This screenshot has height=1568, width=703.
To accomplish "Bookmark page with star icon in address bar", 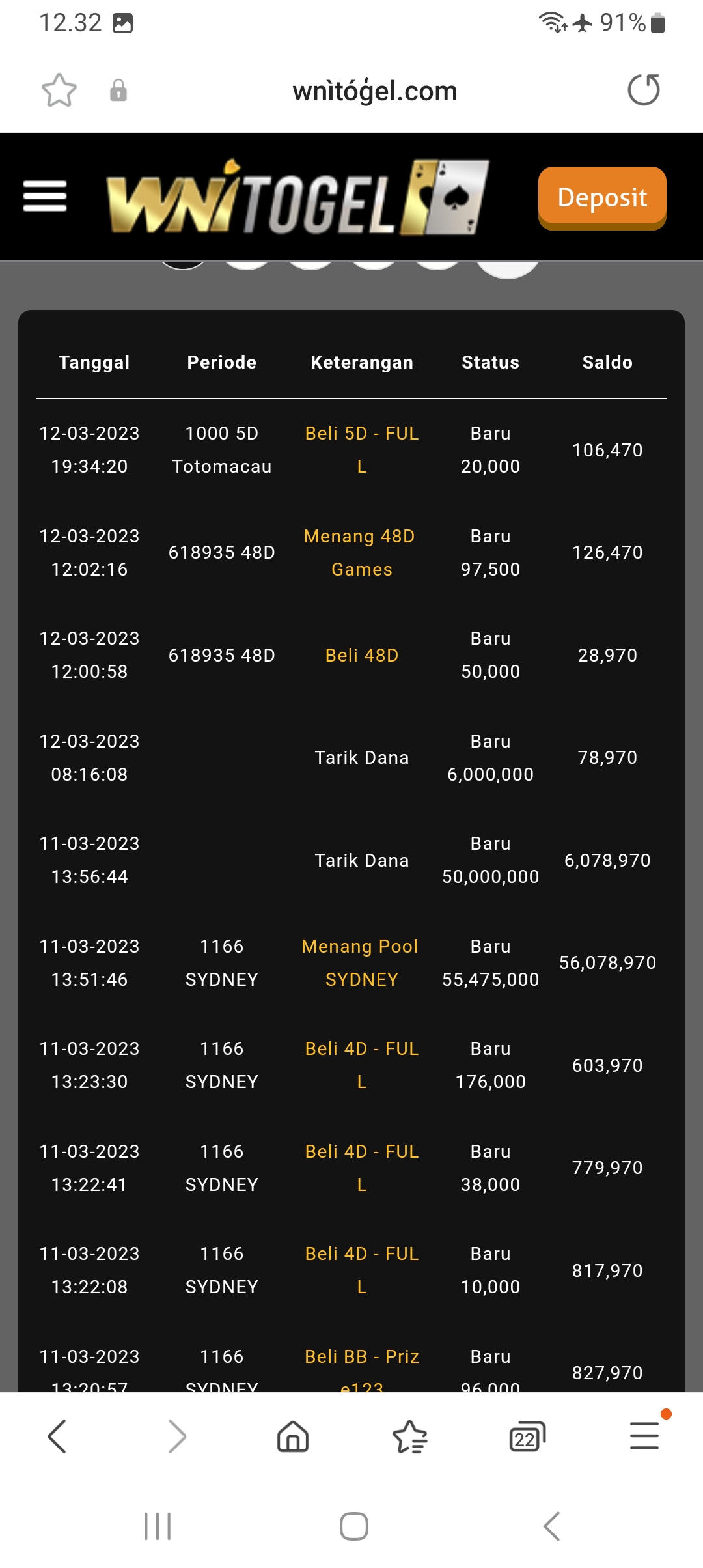I will point(59,90).
